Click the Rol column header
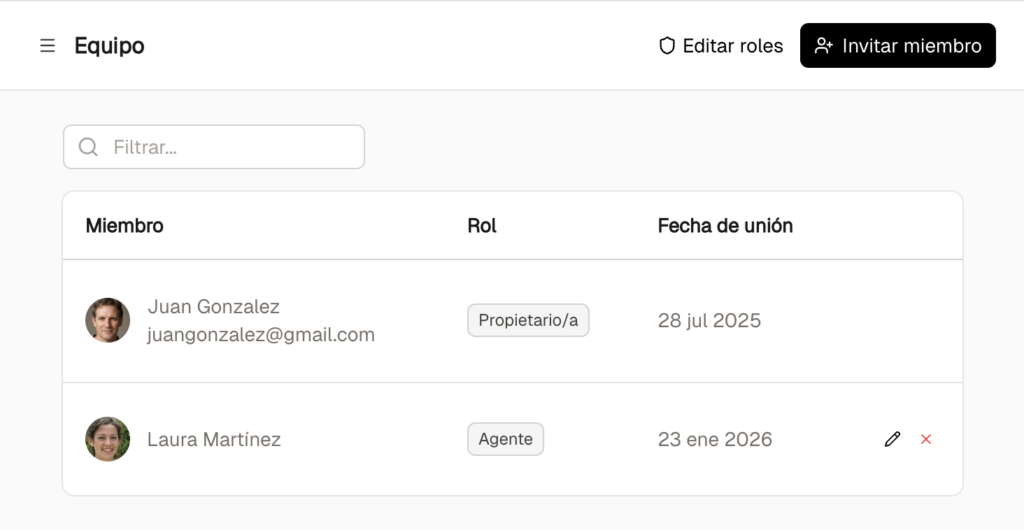 point(482,226)
